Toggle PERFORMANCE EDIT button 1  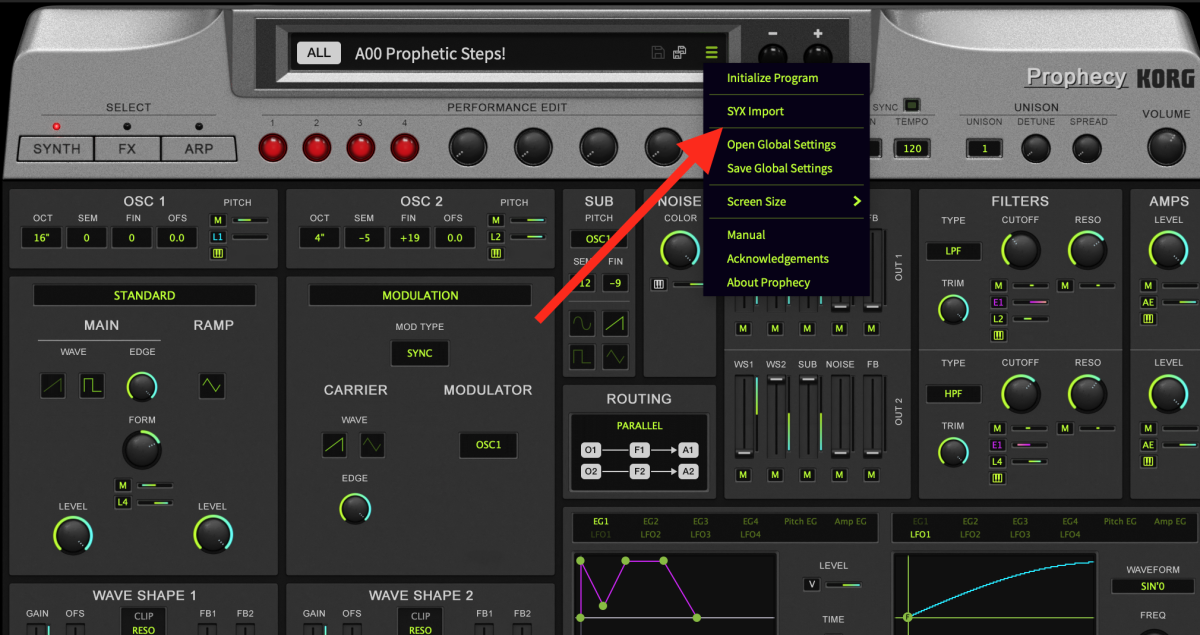click(272, 148)
